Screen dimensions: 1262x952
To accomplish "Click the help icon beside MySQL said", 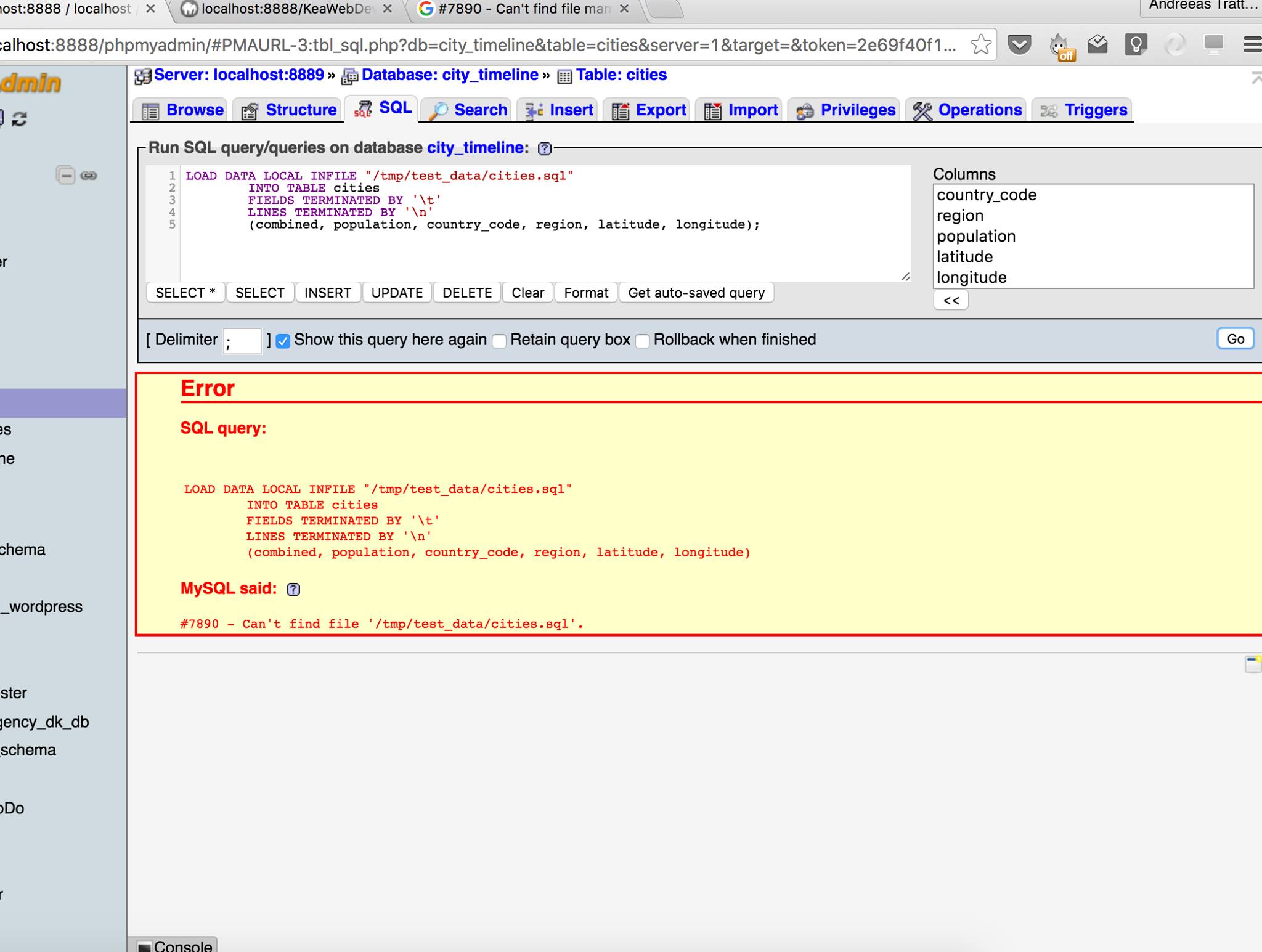I will [x=293, y=590].
